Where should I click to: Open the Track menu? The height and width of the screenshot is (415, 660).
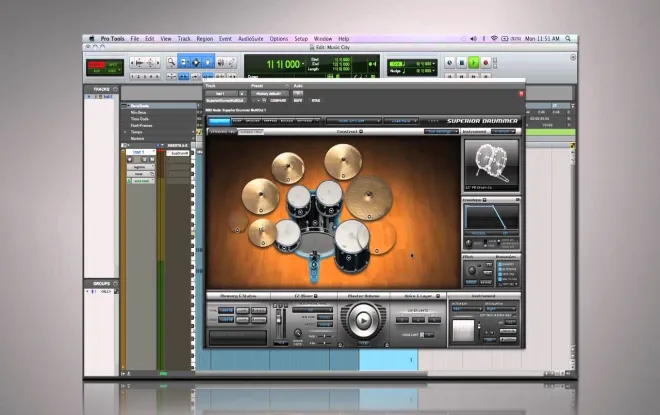pos(184,38)
